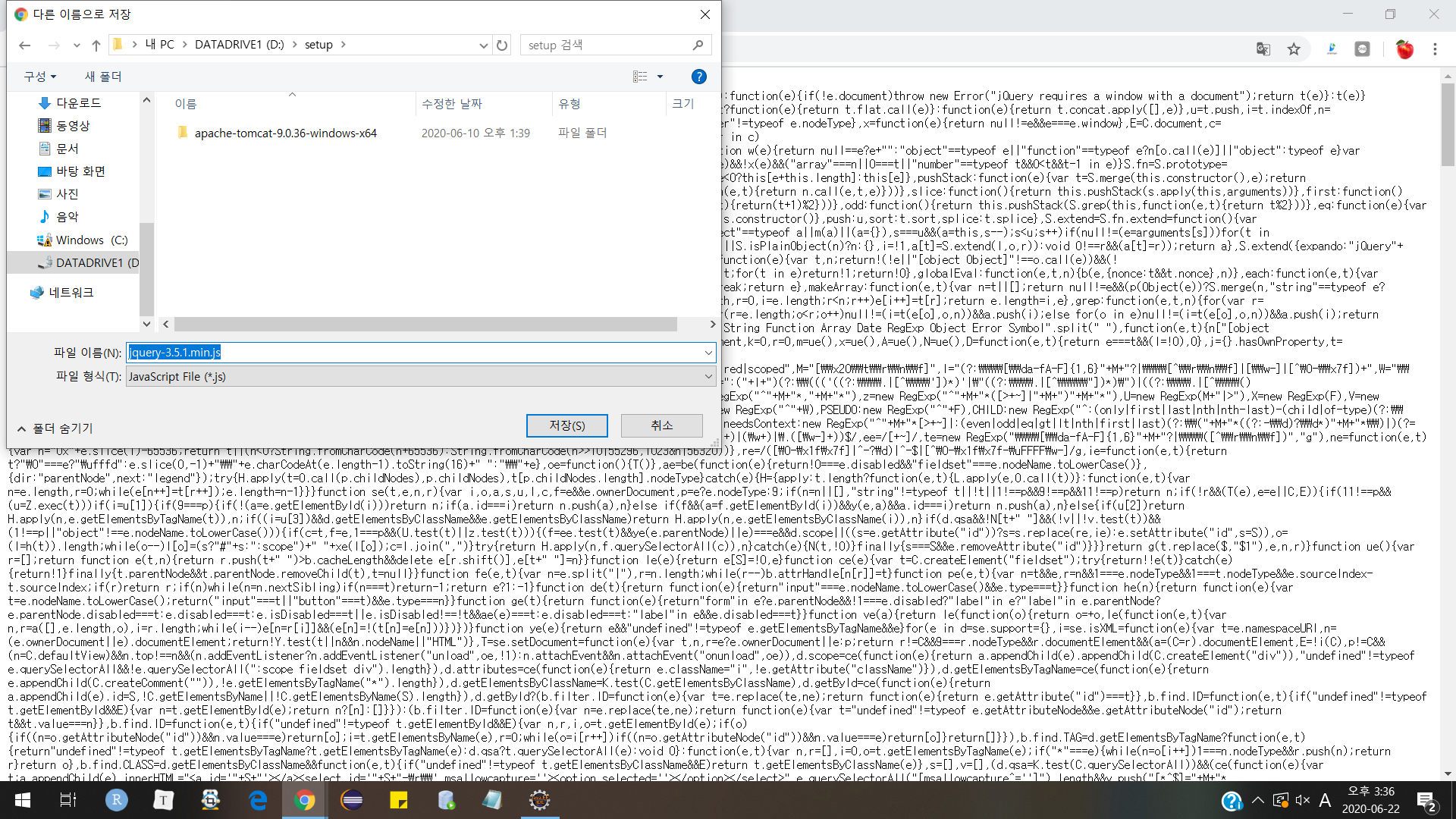The image size is (1456, 819).
Task: Click Chrome's translate page icon
Action: tap(1263, 49)
